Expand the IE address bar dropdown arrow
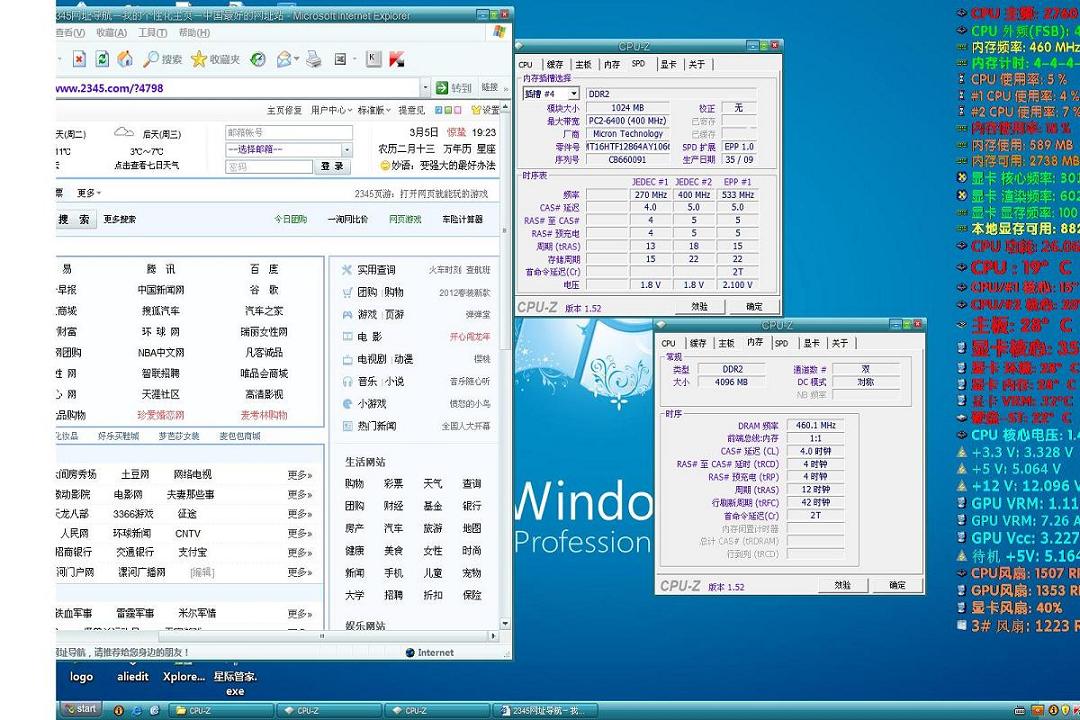 [x=425, y=88]
